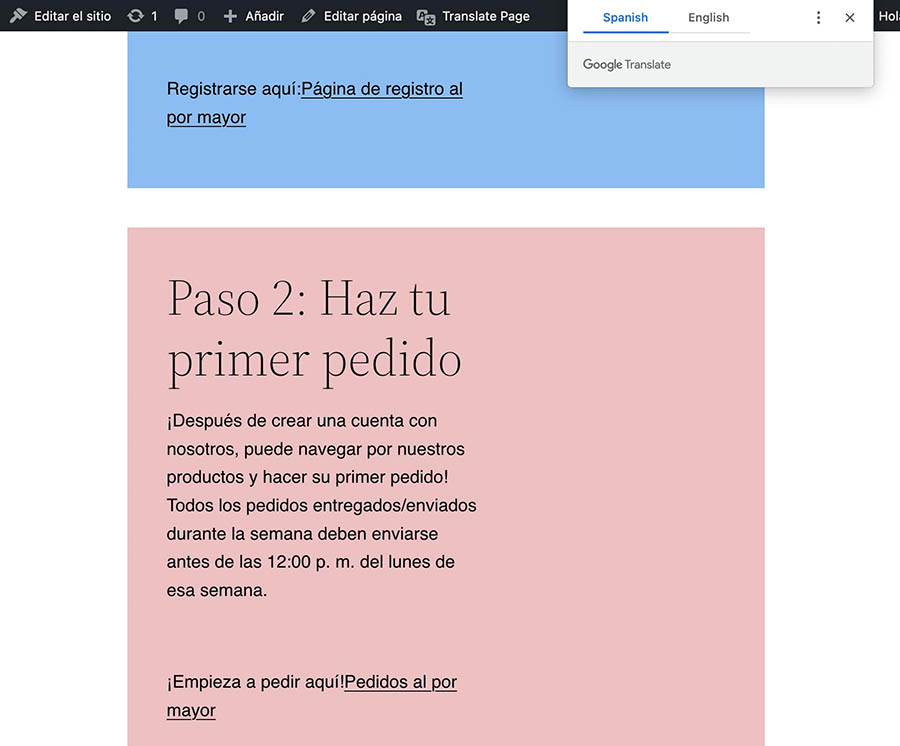Open the pending updates icon showing 1

click(135, 16)
